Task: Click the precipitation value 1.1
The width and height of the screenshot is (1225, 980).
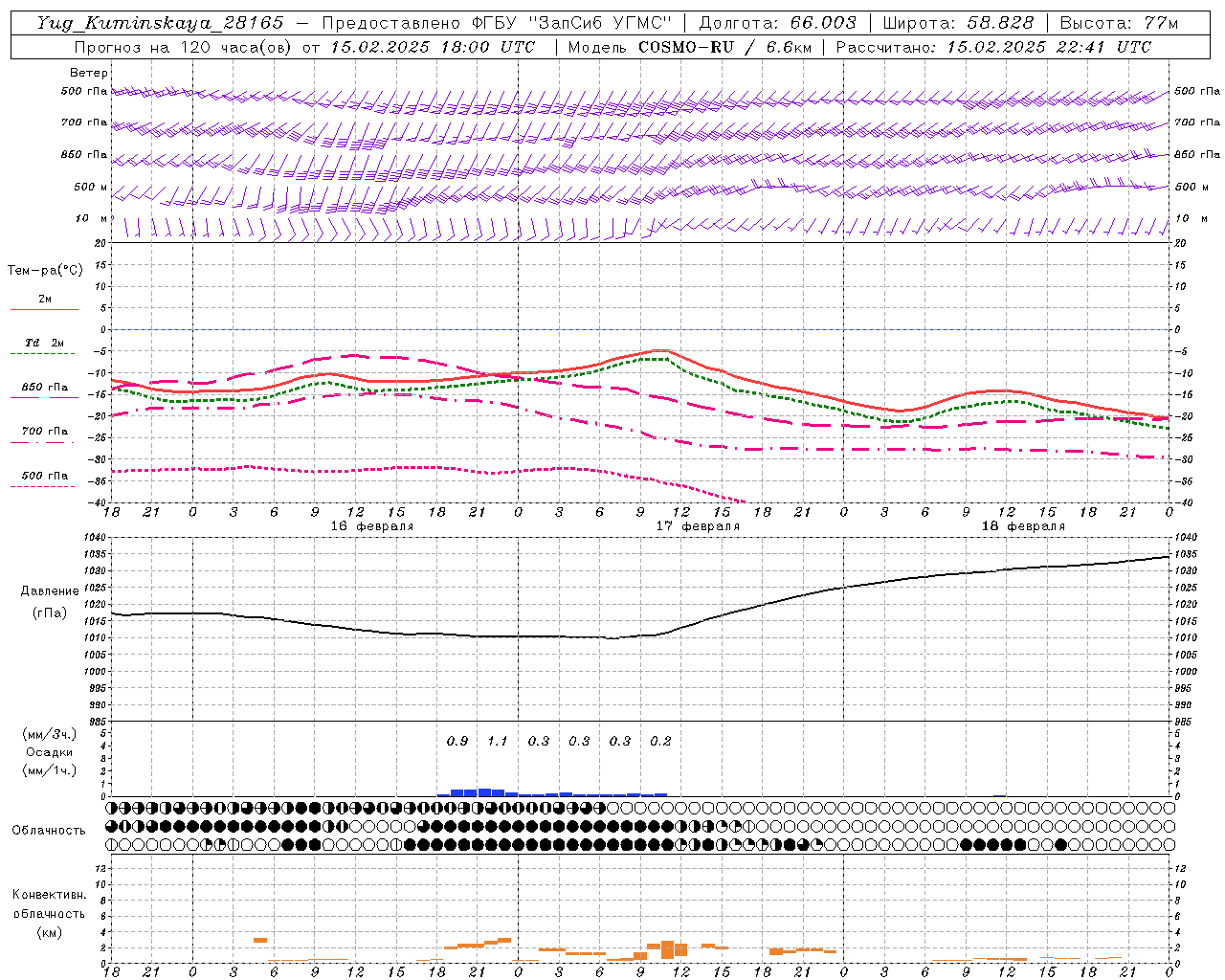Action: (x=498, y=741)
